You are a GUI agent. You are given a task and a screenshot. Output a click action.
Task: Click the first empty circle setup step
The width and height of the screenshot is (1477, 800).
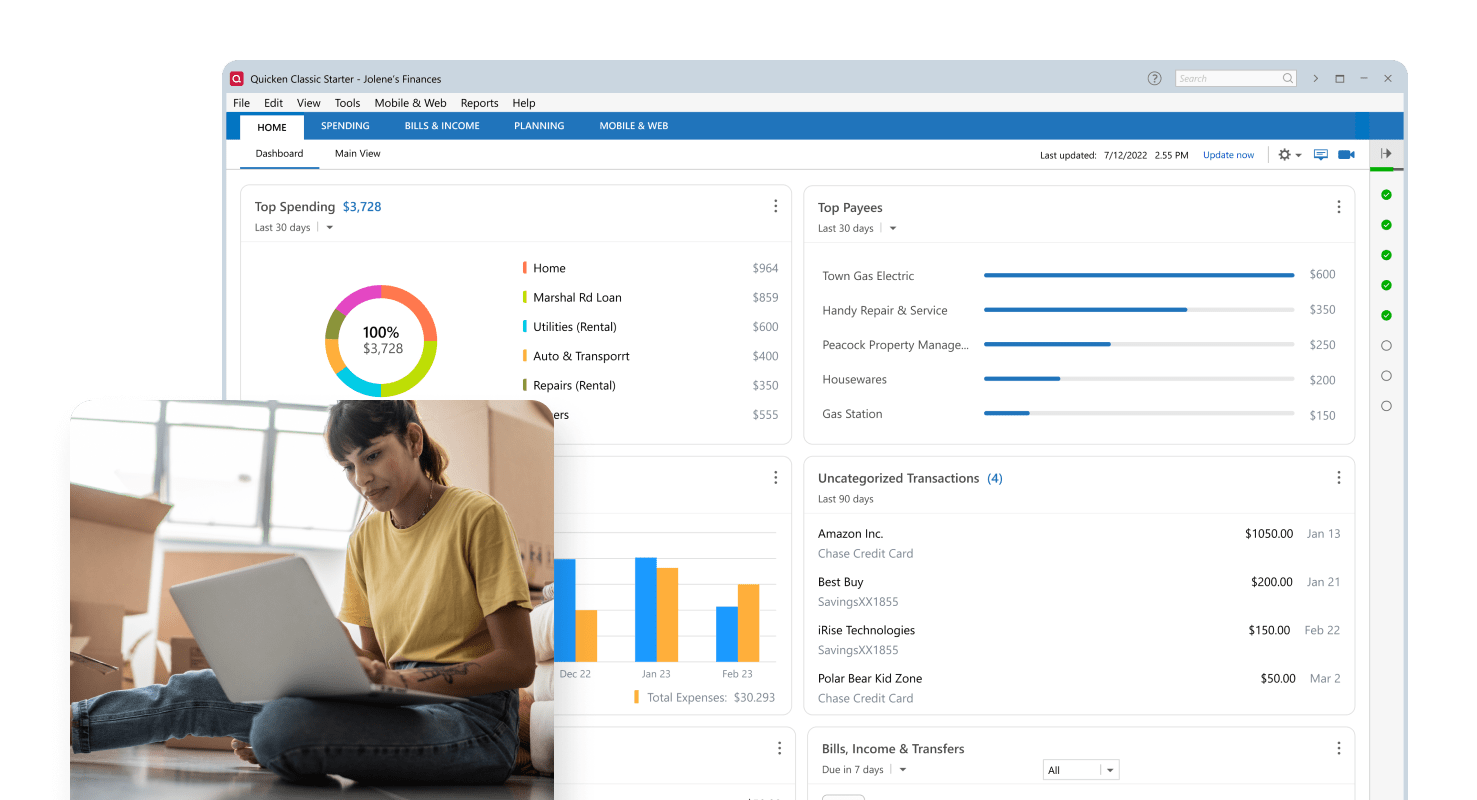pos(1386,346)
